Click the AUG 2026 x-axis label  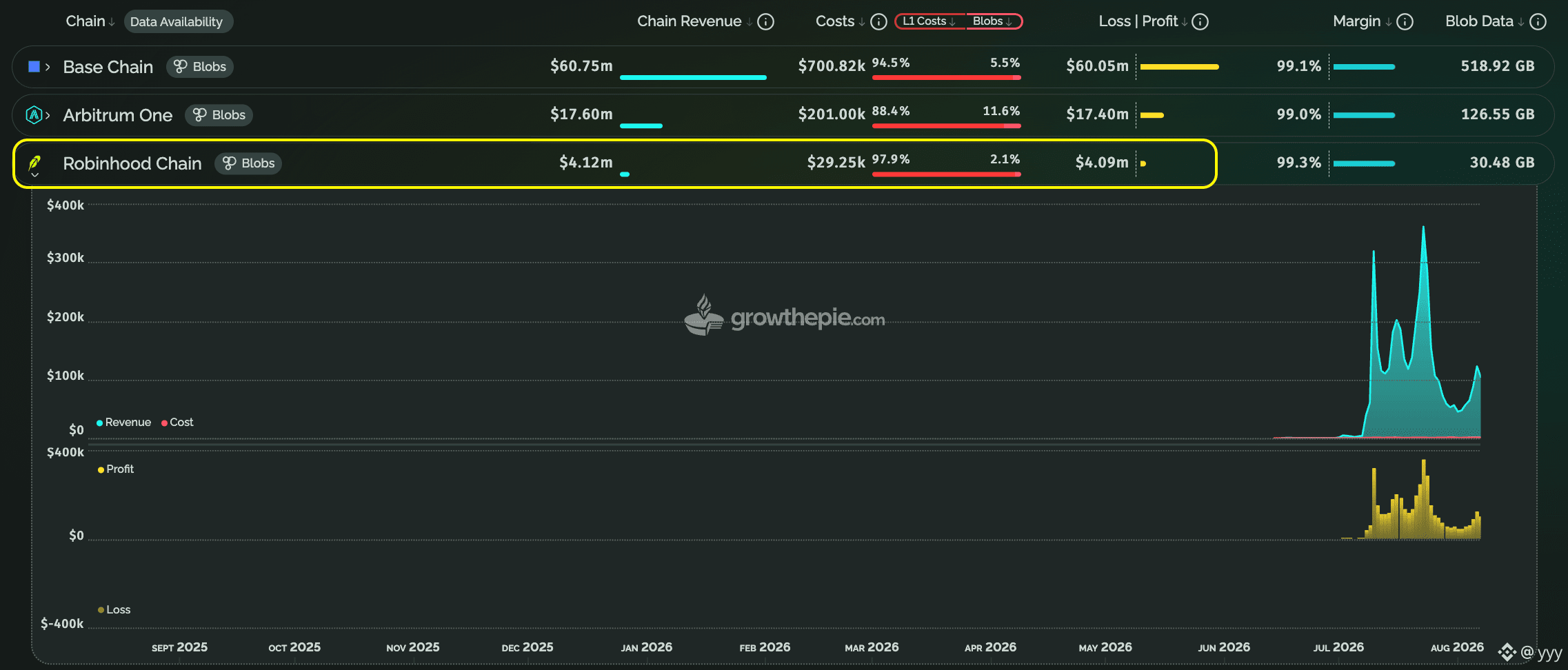coord(1457,647)
